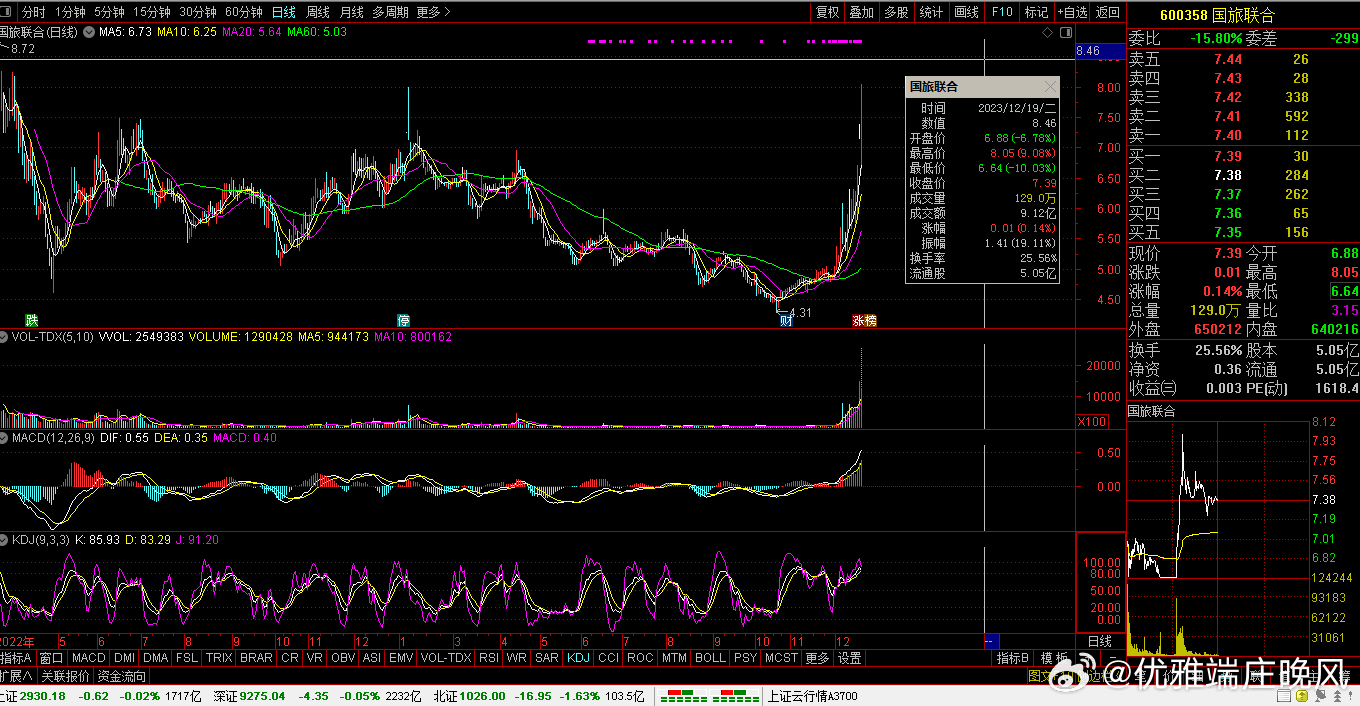Open the 复权 adjustment menu
Viewport: 1360px width, 706px height.
(828, 12)
